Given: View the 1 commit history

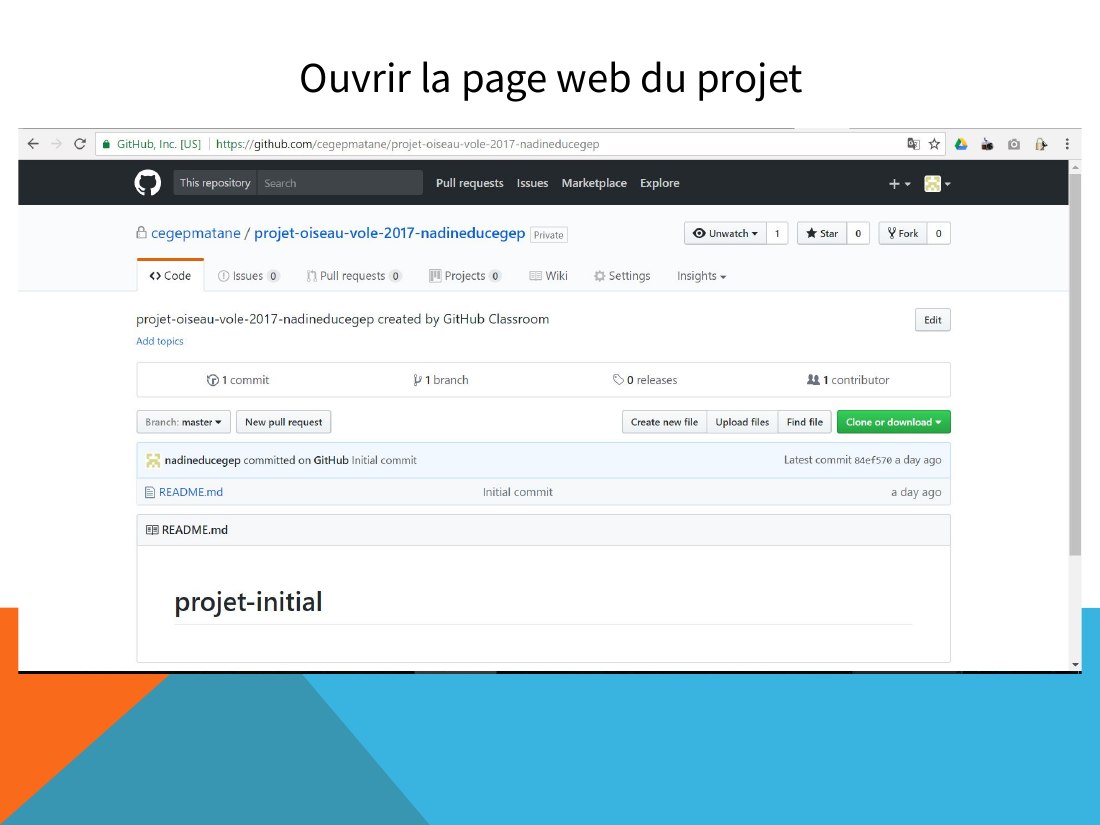Looking at the screenshot, I should click(238, 380).
